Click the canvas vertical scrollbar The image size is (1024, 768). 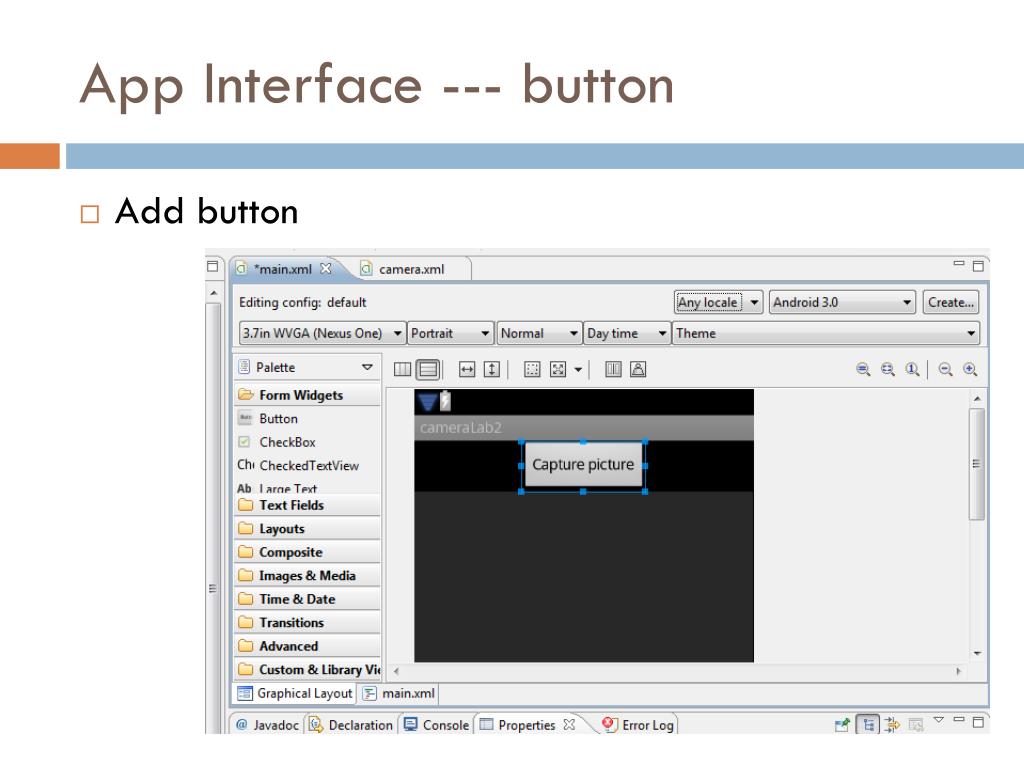point(977,463)
